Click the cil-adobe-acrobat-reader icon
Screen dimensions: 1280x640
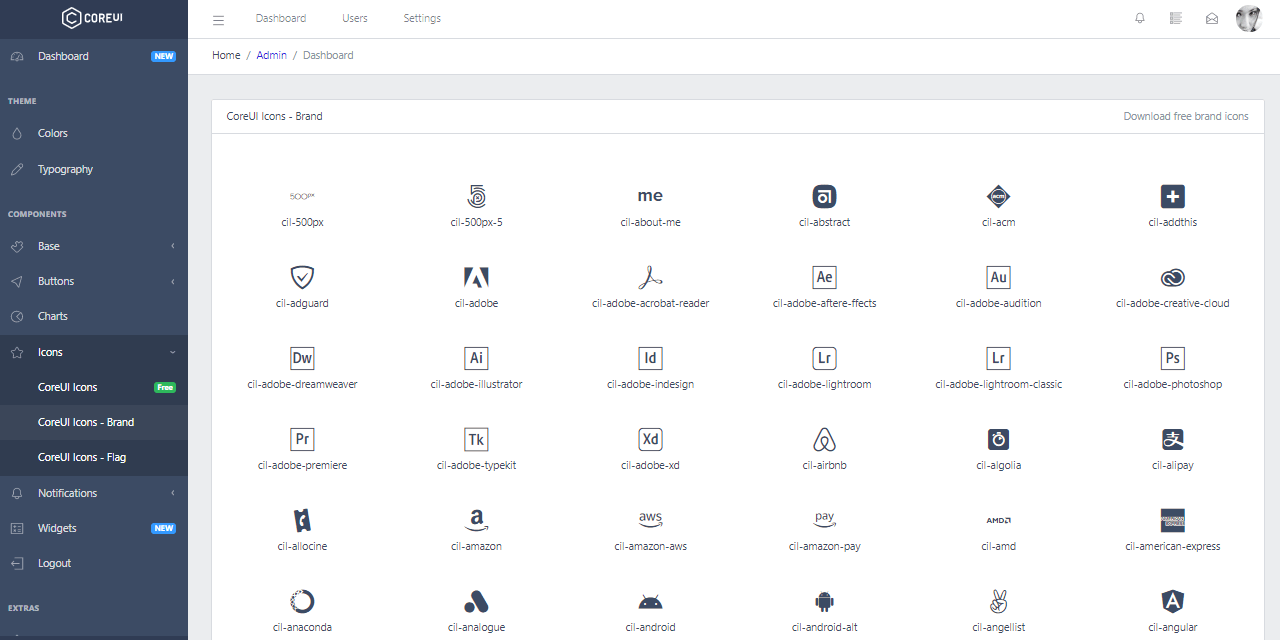pos(650,277)
